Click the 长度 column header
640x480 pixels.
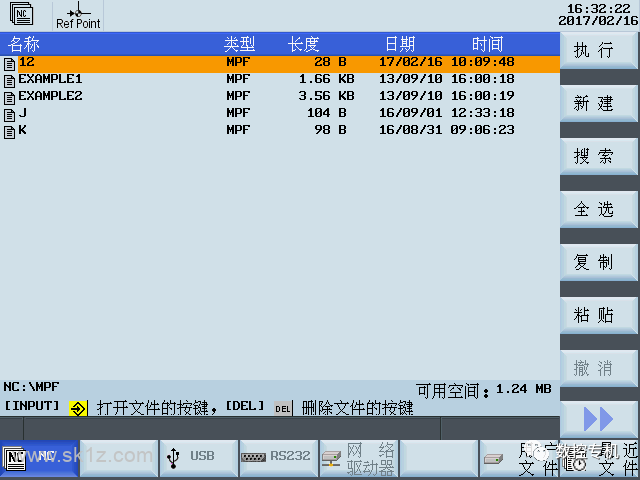(x=303, y=44)
